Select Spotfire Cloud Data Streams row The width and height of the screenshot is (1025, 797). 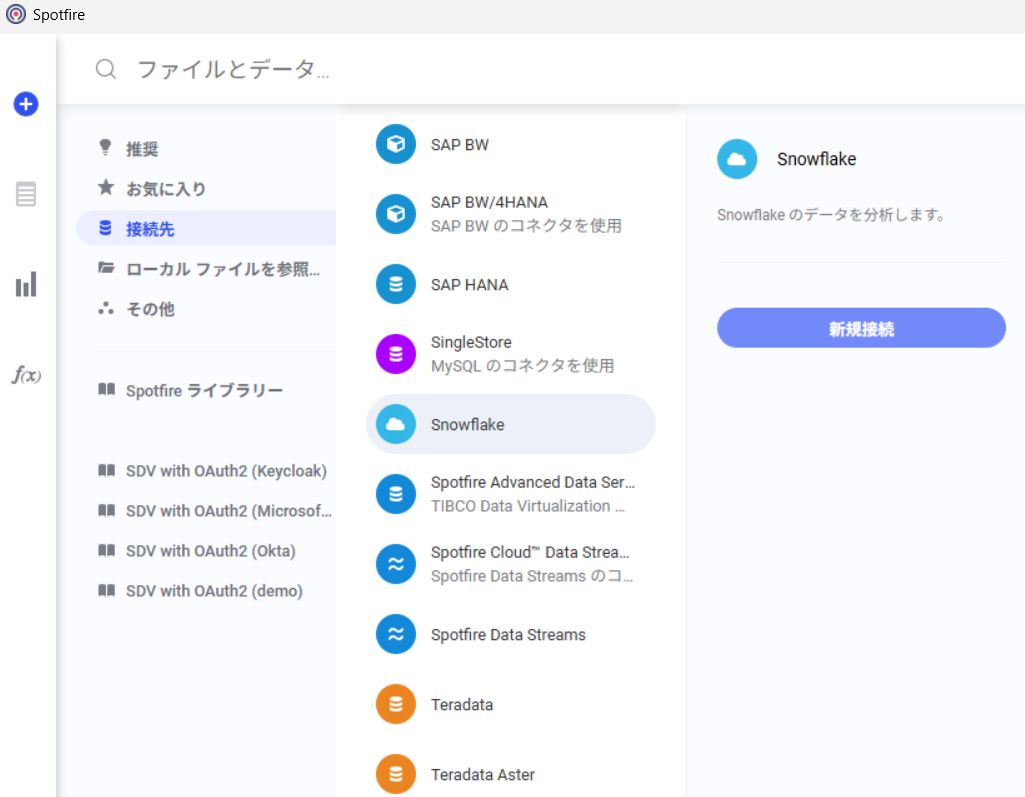click(x=511, y=564)
